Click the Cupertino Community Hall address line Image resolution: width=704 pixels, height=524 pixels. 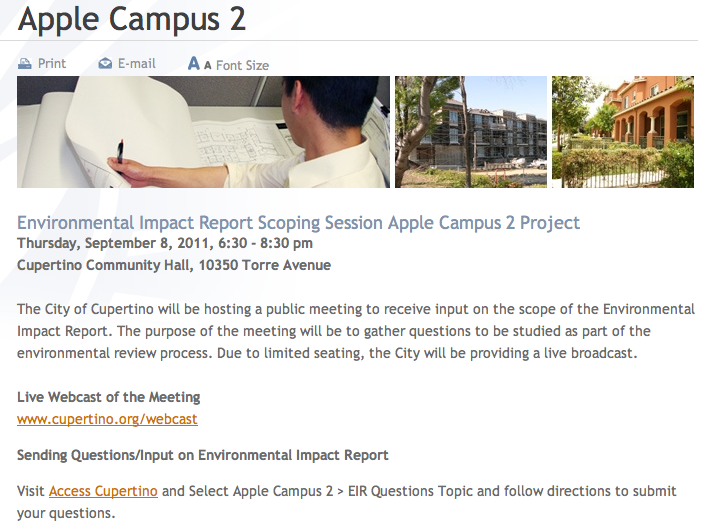coord(174,265)
